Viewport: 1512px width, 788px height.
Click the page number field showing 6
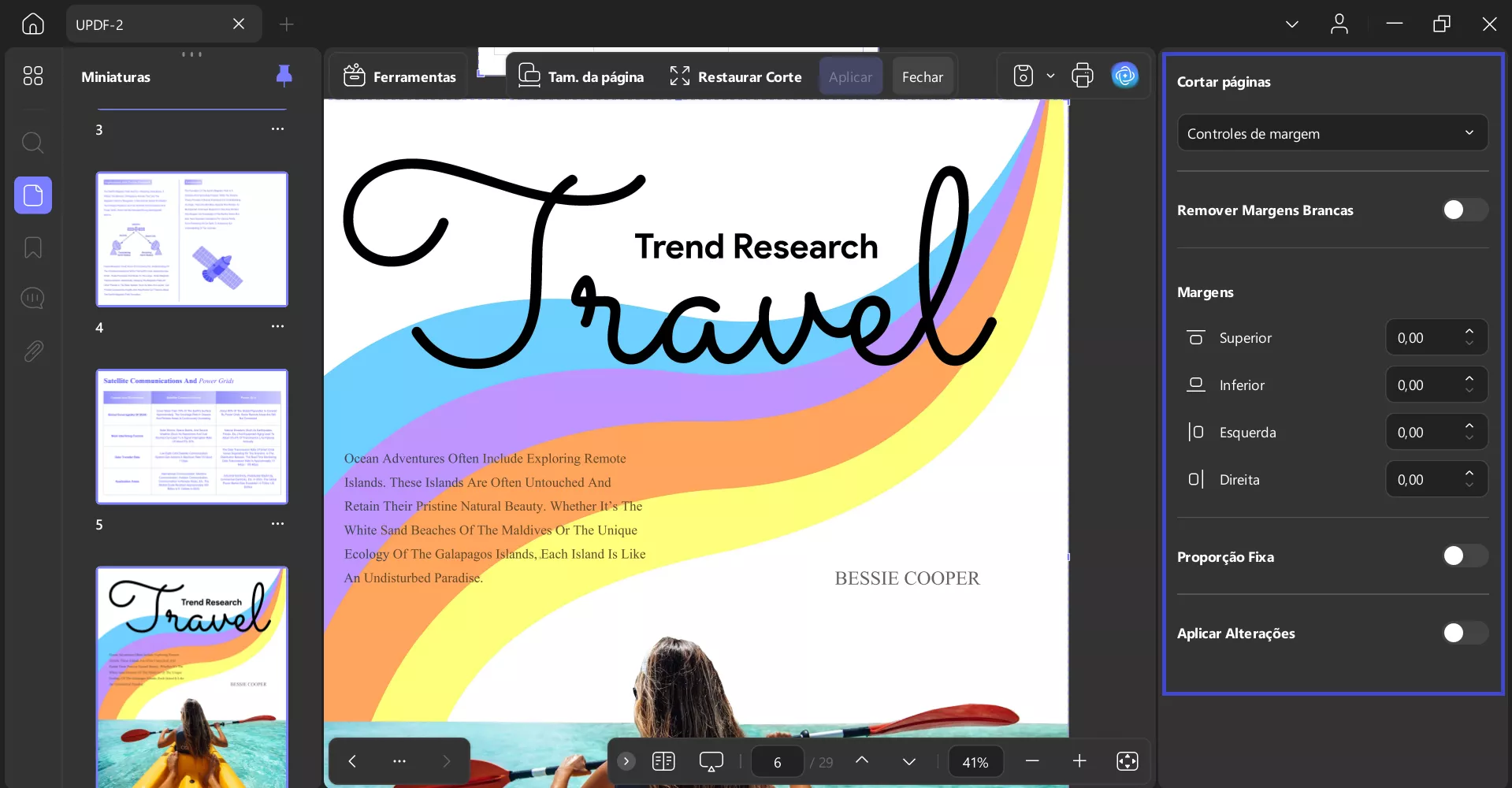click(x=778, y=762)
